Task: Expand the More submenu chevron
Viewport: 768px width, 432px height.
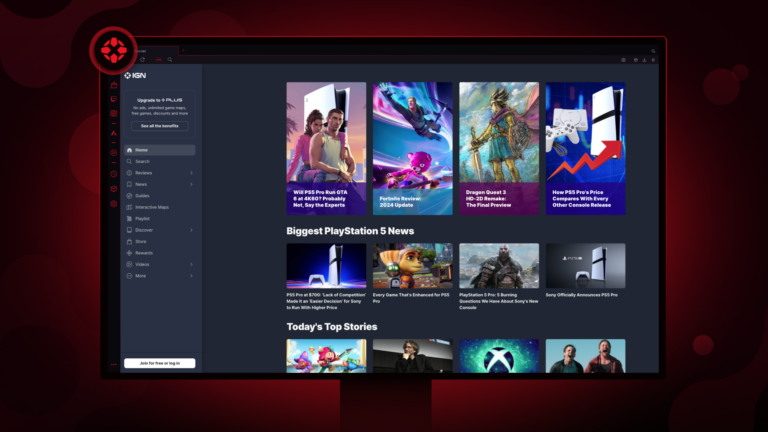Action: pyautogui.click(x=191, y=276)
